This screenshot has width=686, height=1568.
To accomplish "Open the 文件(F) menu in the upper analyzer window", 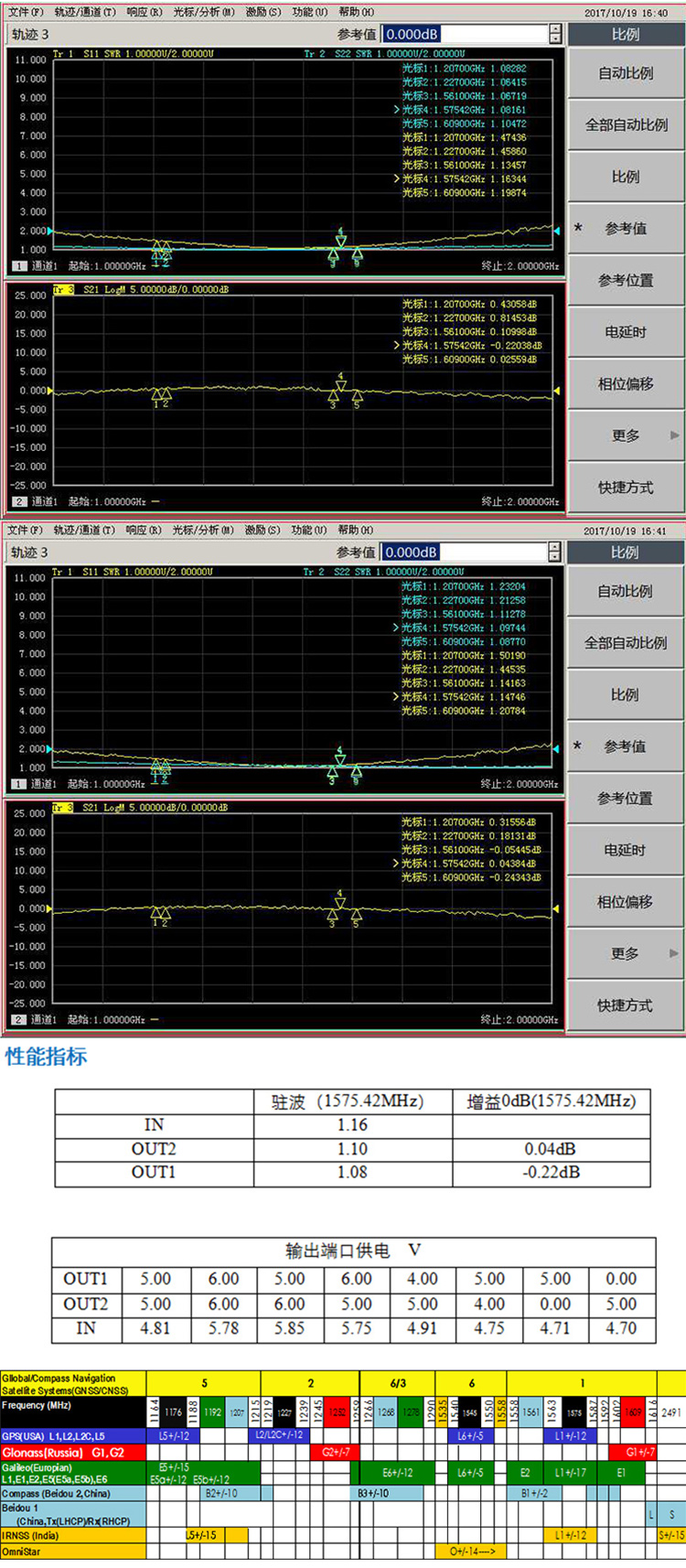I will point(25,12).
